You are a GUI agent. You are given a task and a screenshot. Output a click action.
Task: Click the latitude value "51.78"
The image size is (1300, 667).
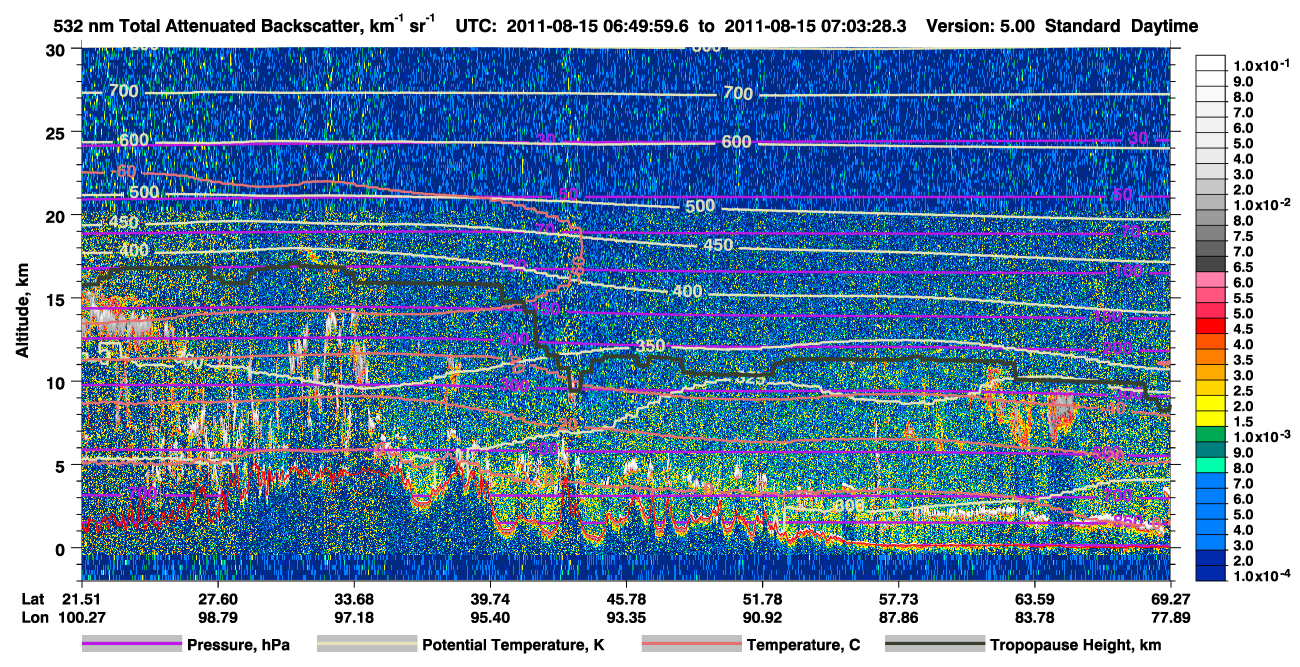coord(762,599)
